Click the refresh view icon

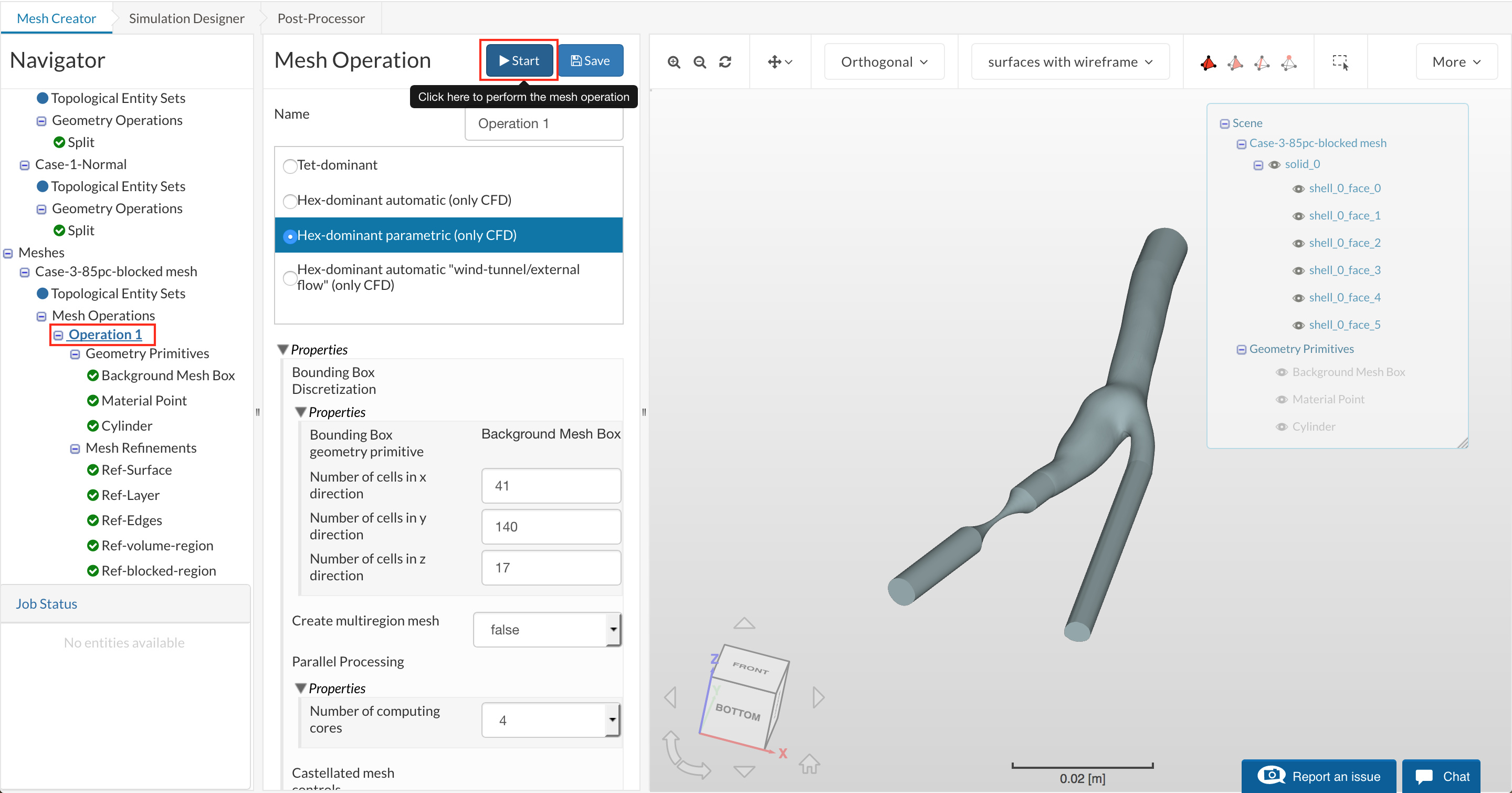[x=726, y=61]
